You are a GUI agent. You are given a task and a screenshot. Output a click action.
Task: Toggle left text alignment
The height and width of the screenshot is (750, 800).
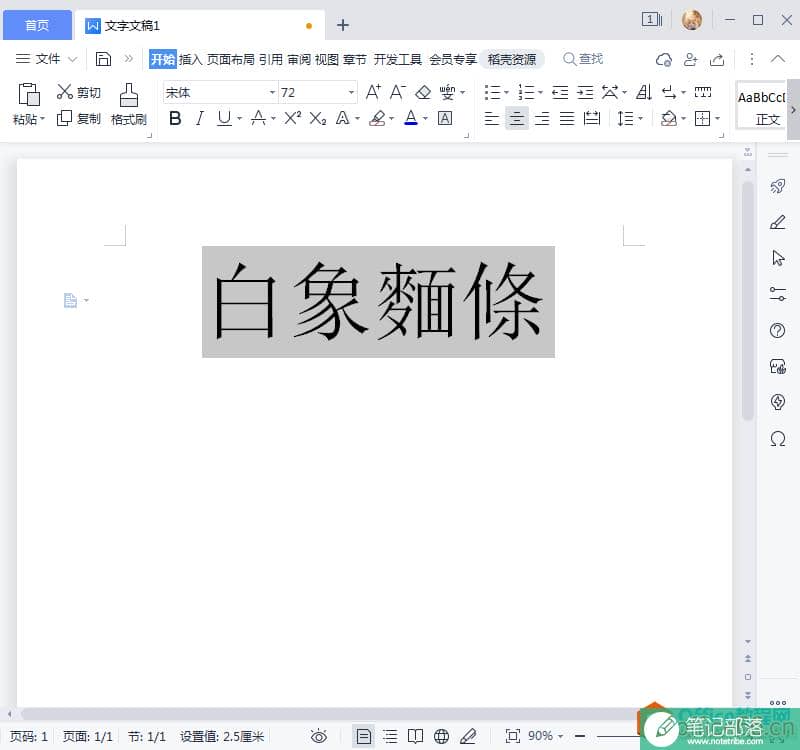pyautogui.click(x=491, y=118)
